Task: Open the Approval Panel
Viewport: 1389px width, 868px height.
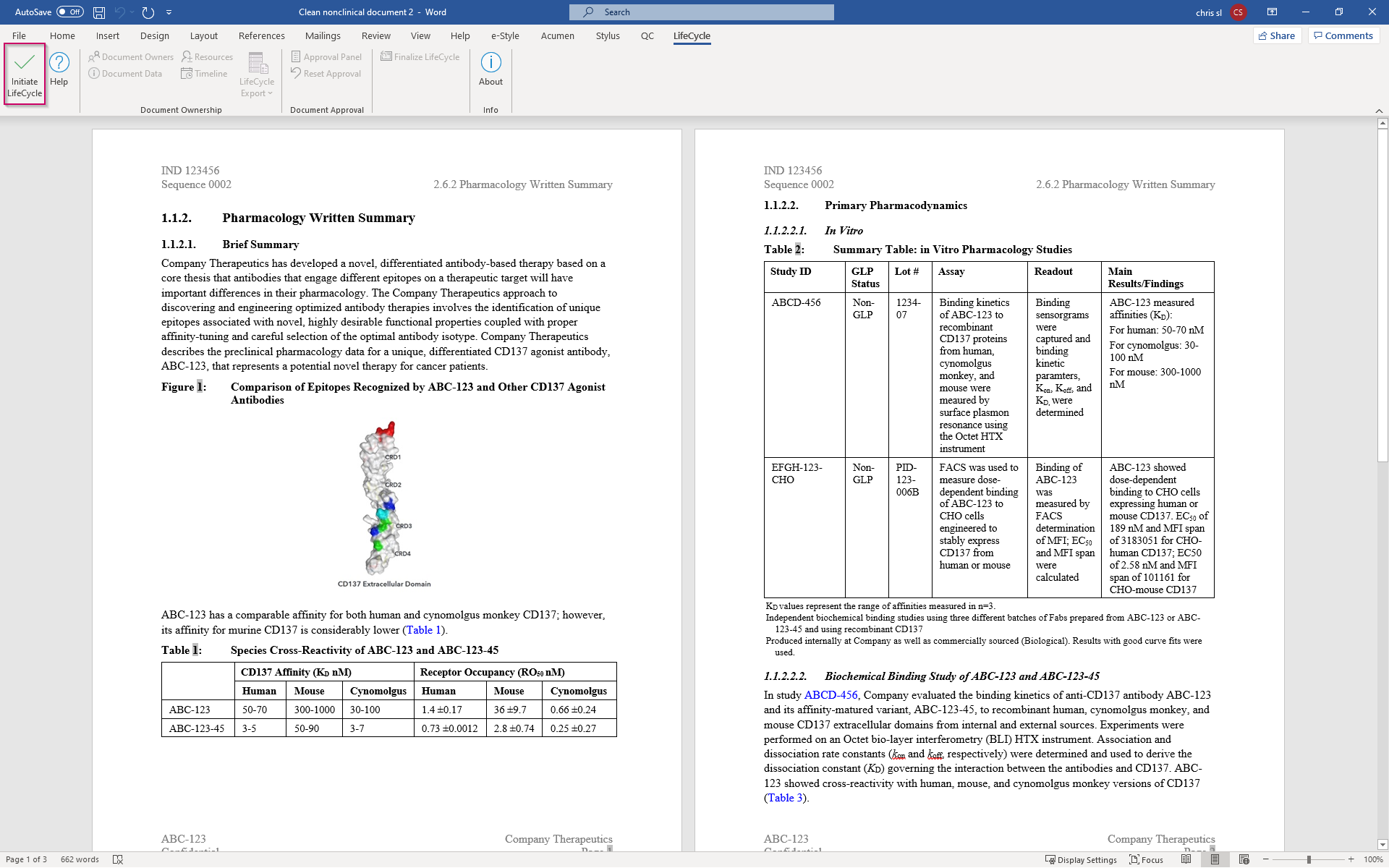Action: (x=326, y=57)
